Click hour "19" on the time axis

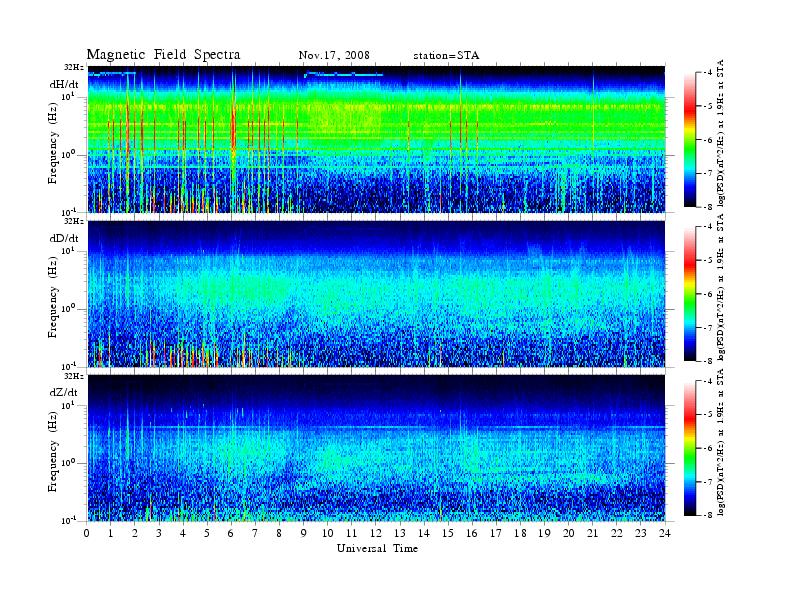tap(544, 533)
